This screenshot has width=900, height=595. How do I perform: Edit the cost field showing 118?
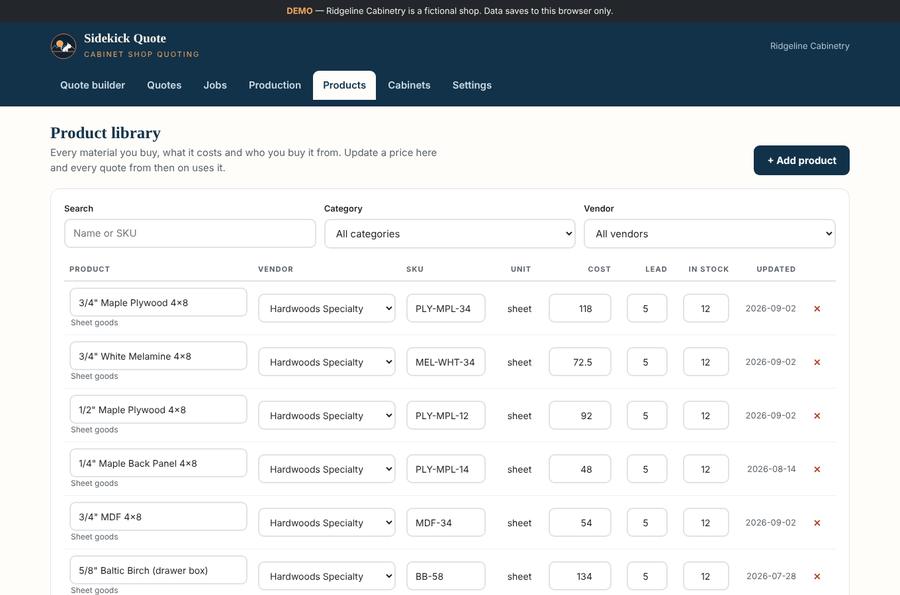(x=580, y=309)
